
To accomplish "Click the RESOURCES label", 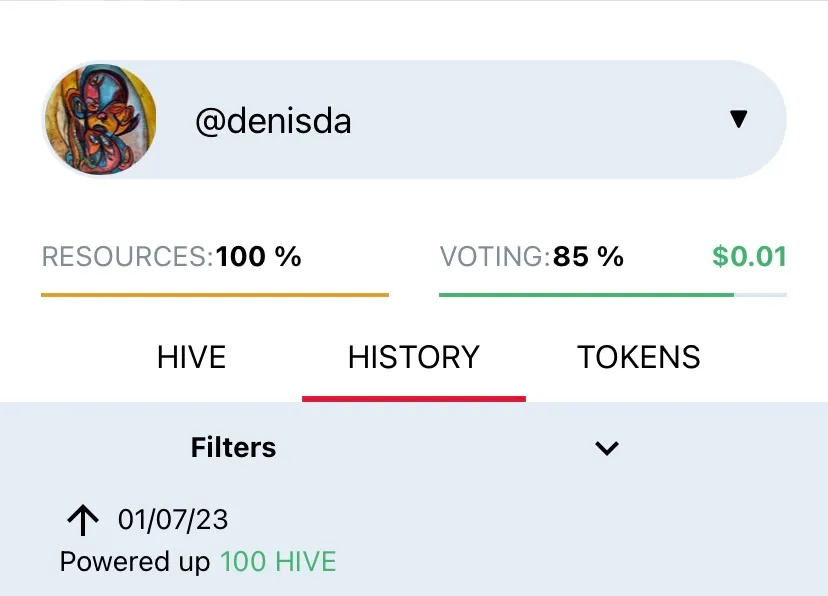I will (x=127, y=257).
